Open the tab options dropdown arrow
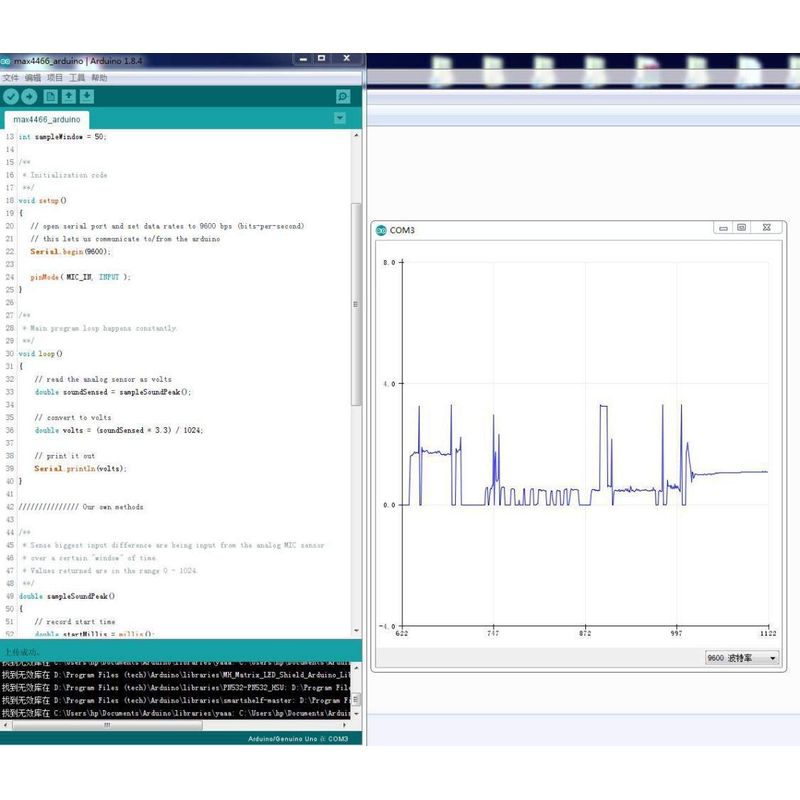800x800 pixels. [x=339, y=118]
